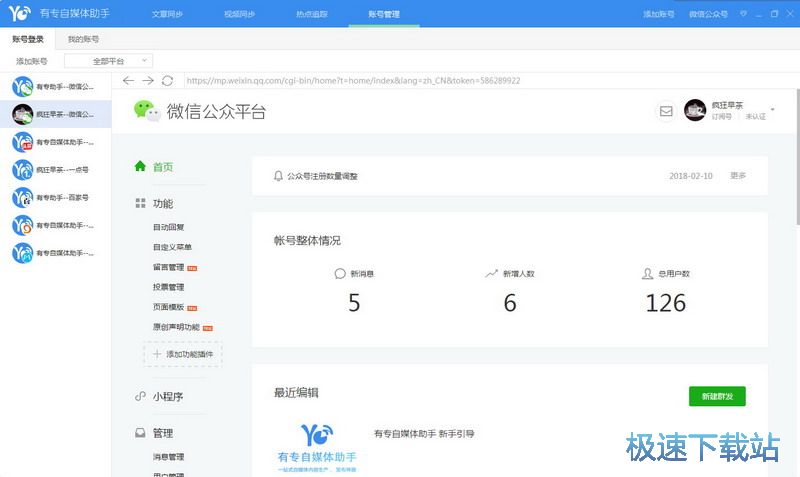Click 微信公众号 in the title bar
800x477 pixels.
point(708,14)
